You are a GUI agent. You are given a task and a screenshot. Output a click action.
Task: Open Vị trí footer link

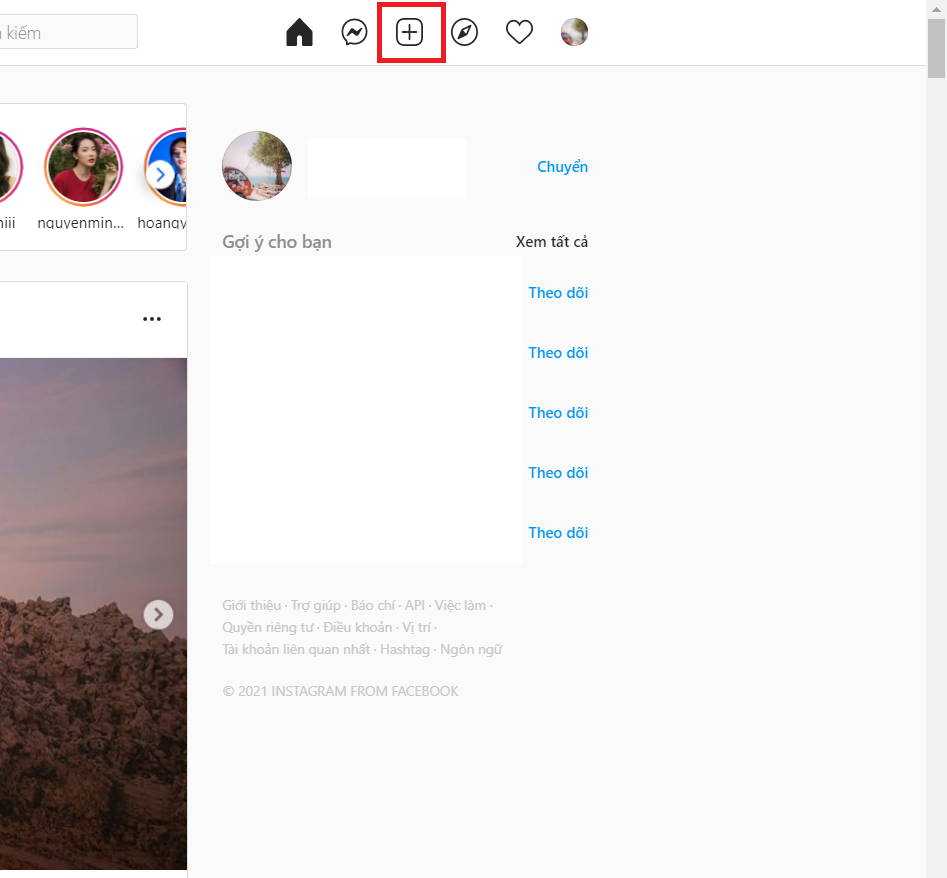[x=417, y=627]
